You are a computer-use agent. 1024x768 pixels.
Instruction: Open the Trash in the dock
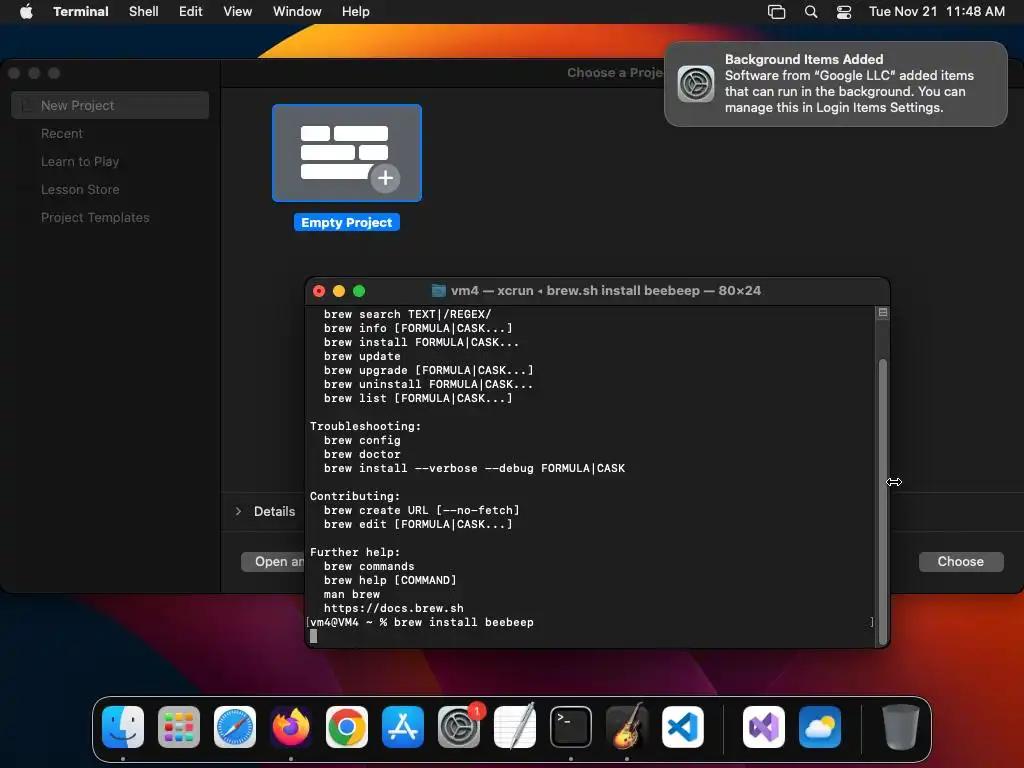(901, 726)
